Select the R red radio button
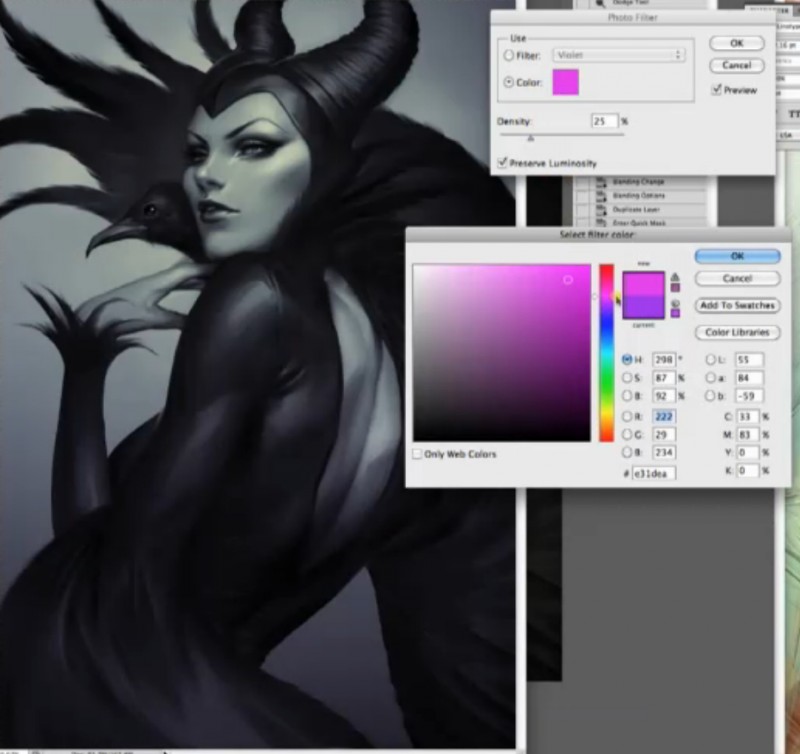Viewport: 800px width, 754px height. (627, 416)
